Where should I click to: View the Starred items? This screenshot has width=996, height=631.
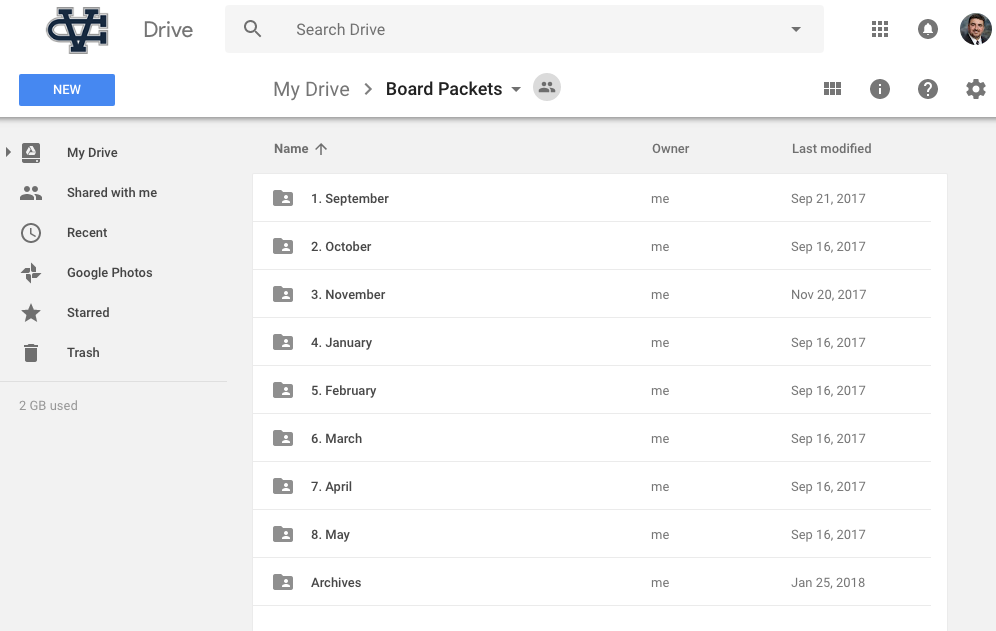[x=87, y=312]
